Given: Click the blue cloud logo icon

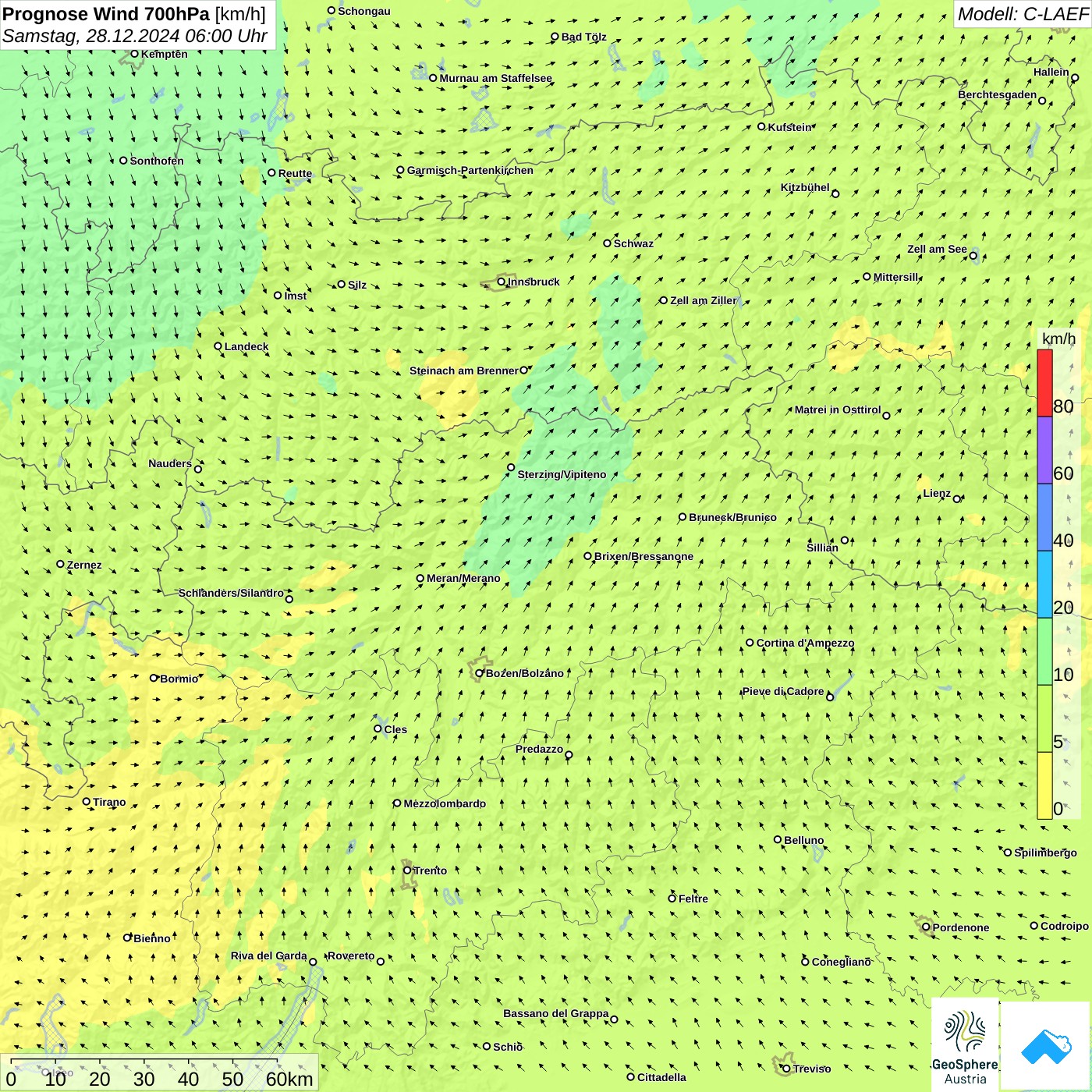Looking at the screenshot, I should pyautogui.click(x=1045, y=1046).
